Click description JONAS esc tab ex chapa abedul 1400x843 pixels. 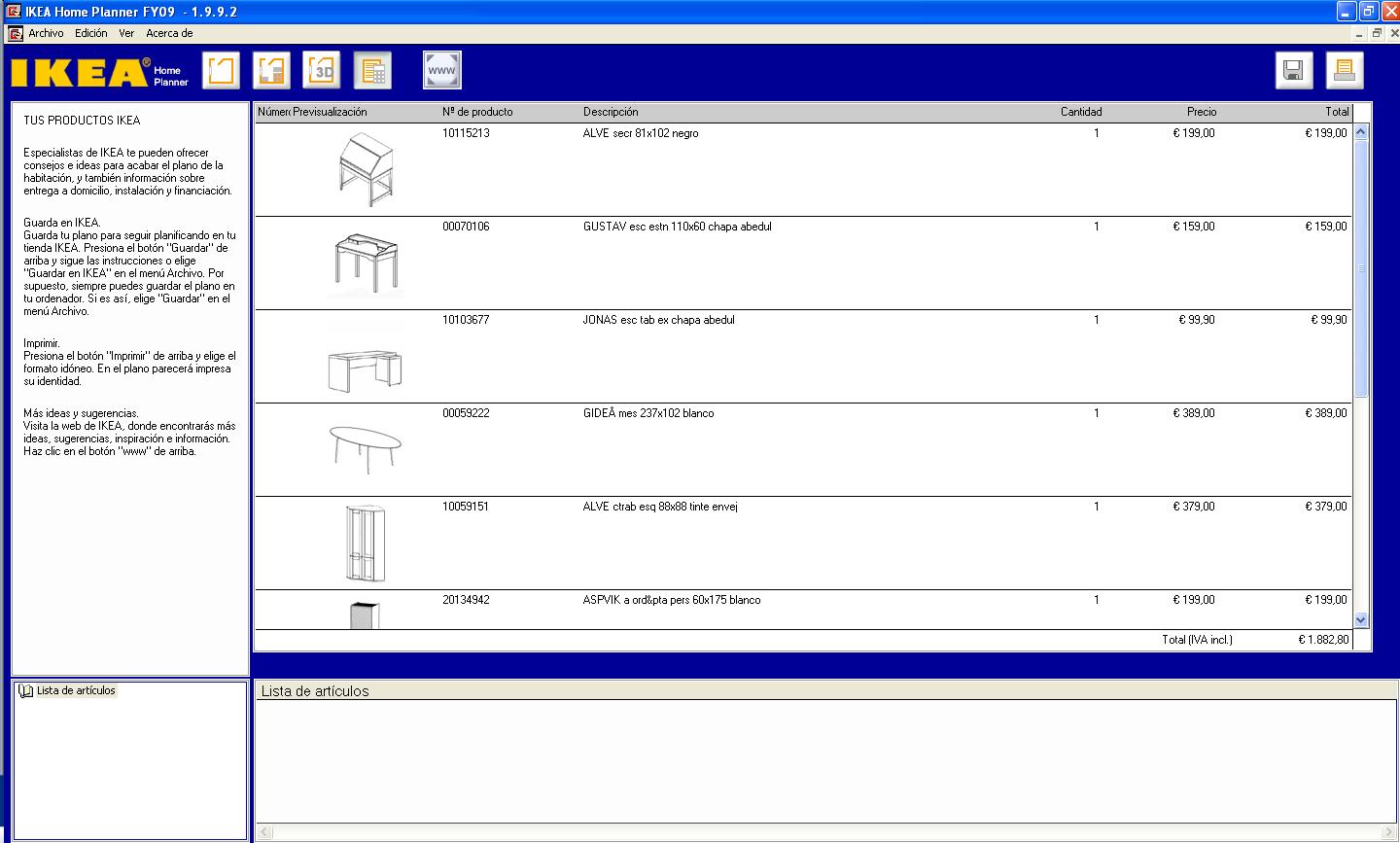659,320
